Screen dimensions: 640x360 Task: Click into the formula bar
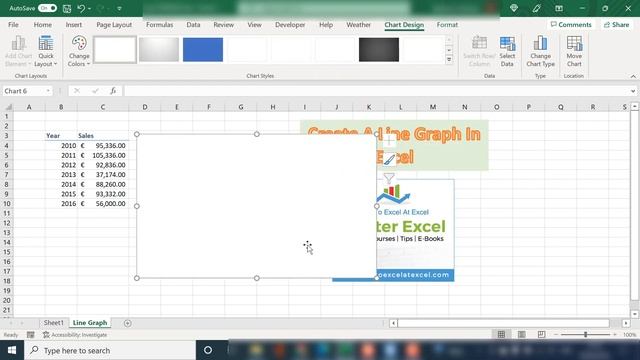point(376,91)
